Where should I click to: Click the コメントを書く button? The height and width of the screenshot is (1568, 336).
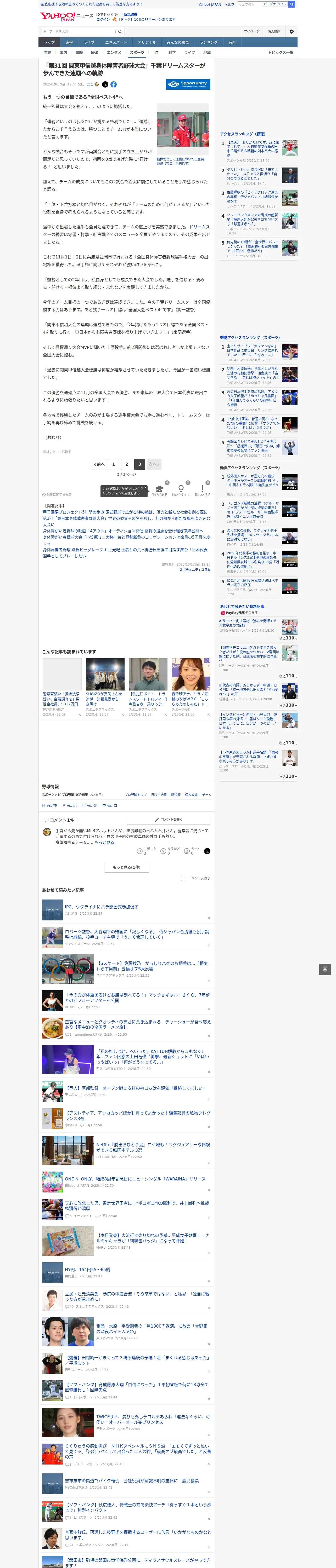click(168, 819)
